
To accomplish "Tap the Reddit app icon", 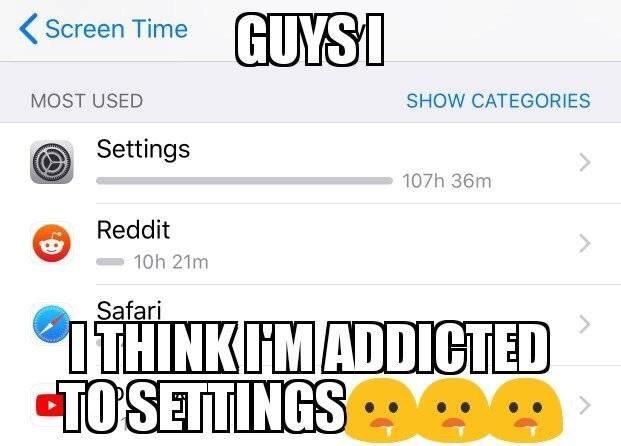I will click(51, 243).
